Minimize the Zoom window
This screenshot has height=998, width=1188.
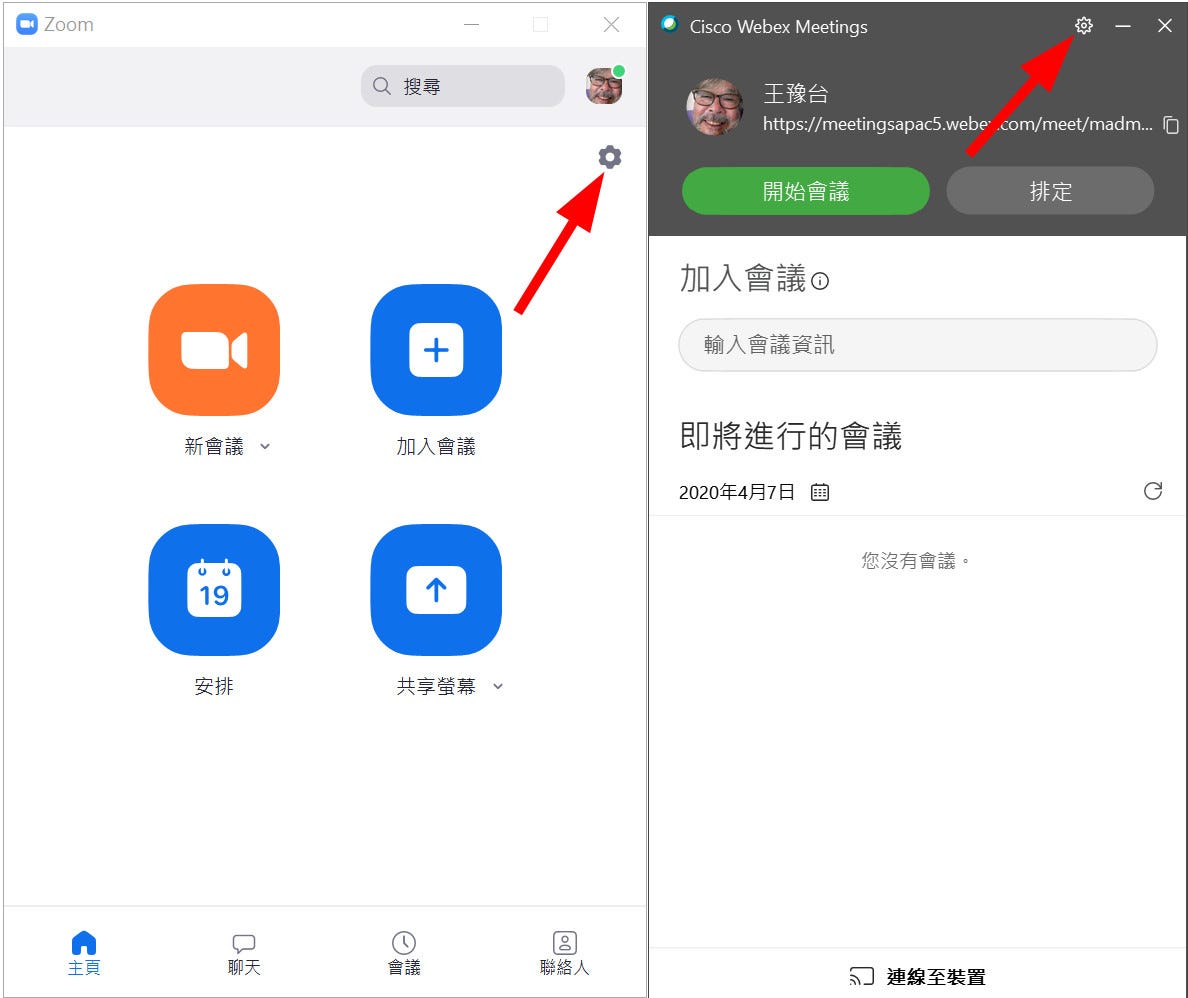pos(471,24)
